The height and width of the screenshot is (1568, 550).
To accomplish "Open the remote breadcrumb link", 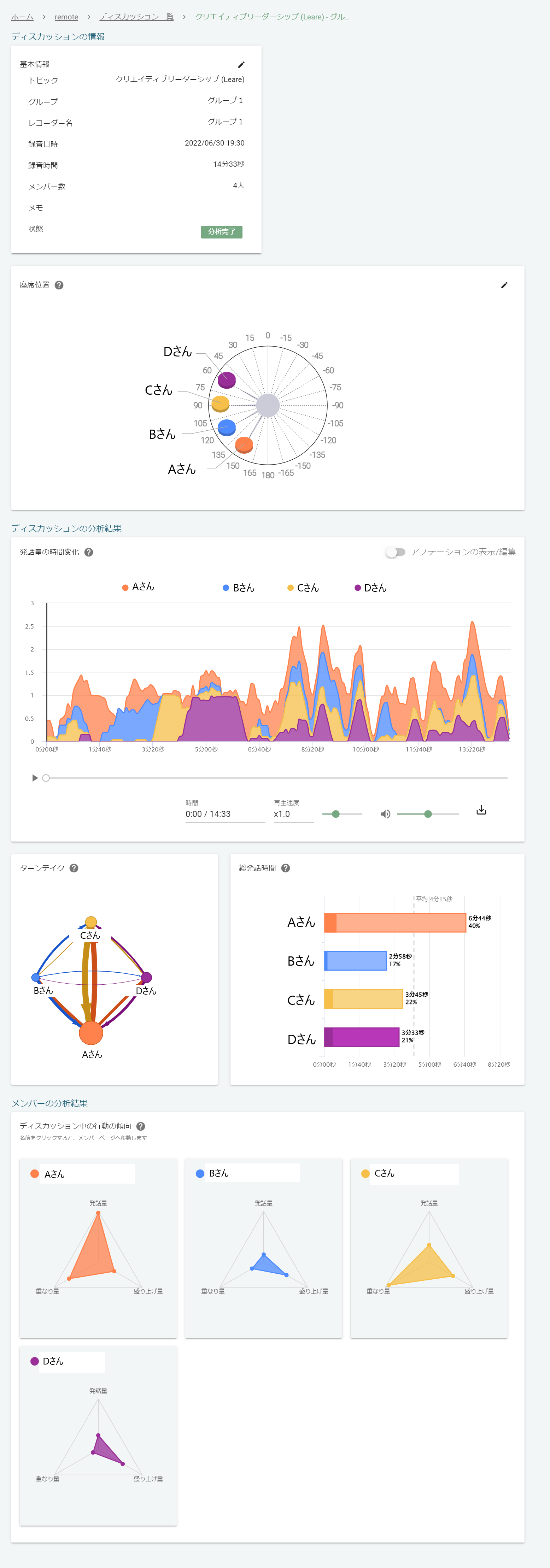I will [66, 17].
